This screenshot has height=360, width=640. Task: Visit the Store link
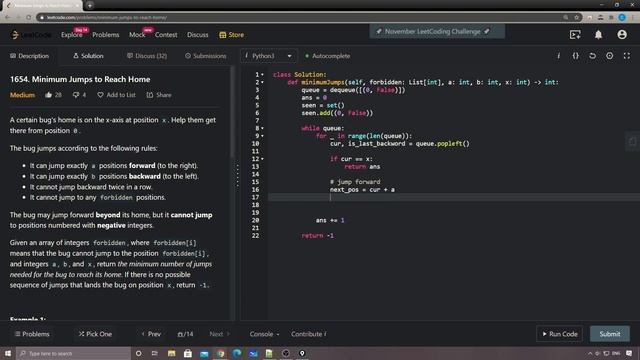[231, 35]
